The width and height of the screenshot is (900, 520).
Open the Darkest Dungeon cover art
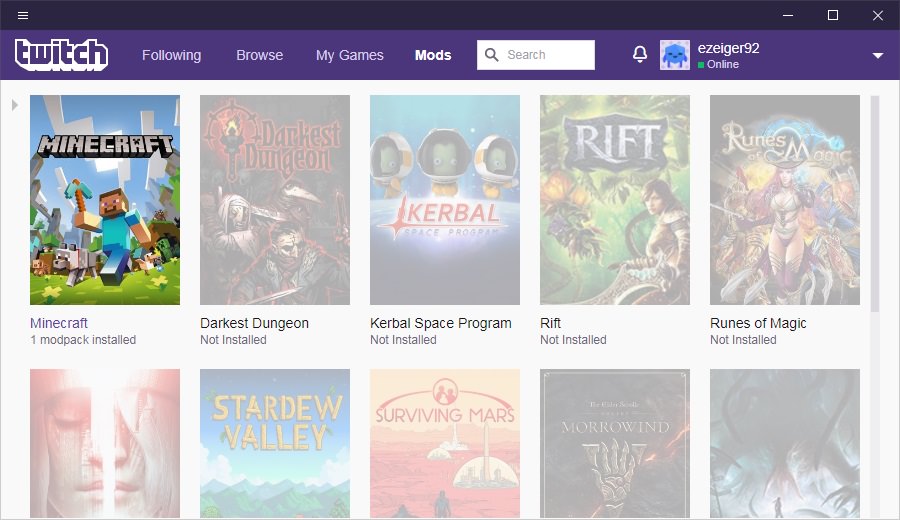click(275, 200)
